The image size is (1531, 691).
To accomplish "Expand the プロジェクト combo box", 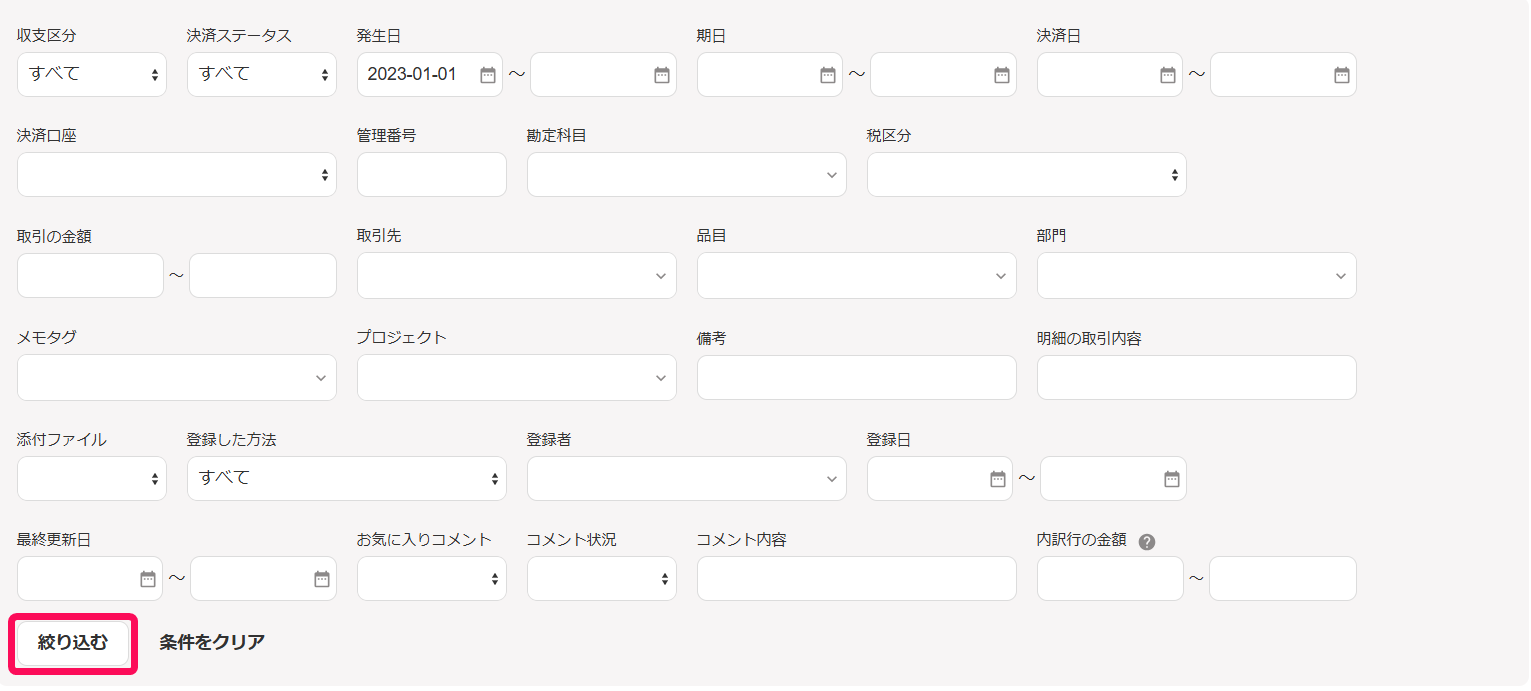I will click(x=517, y=378).
